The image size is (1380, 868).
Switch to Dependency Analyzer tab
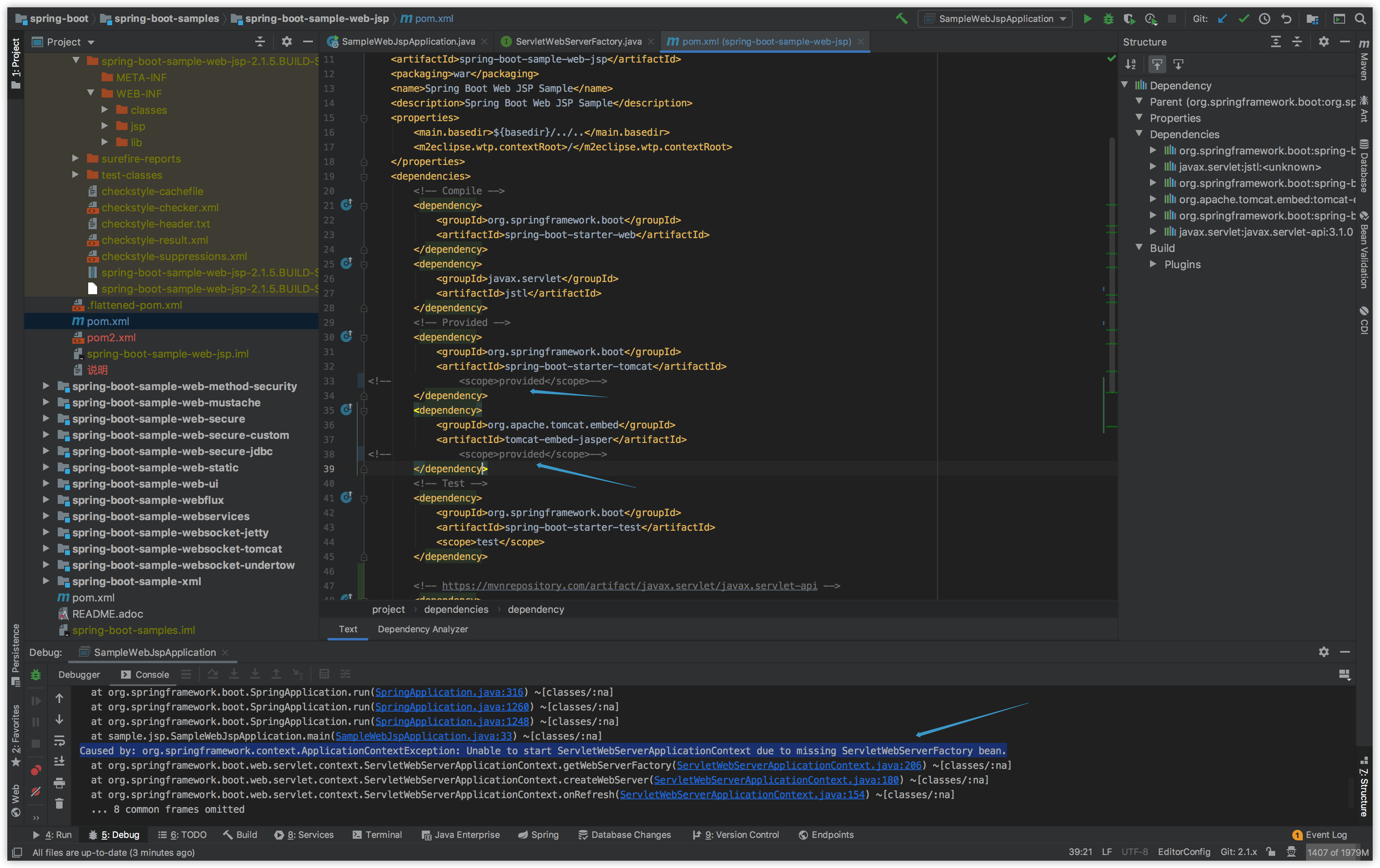pos(422,629)
